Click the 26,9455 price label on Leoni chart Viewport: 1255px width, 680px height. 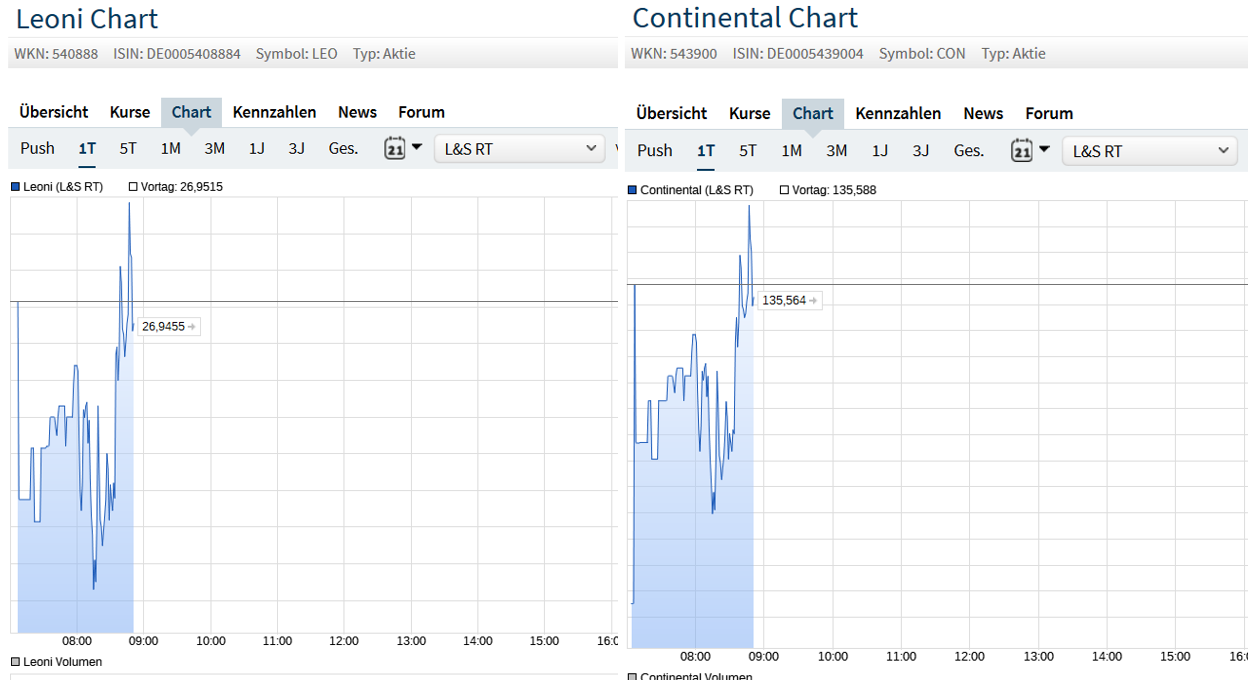165,327
